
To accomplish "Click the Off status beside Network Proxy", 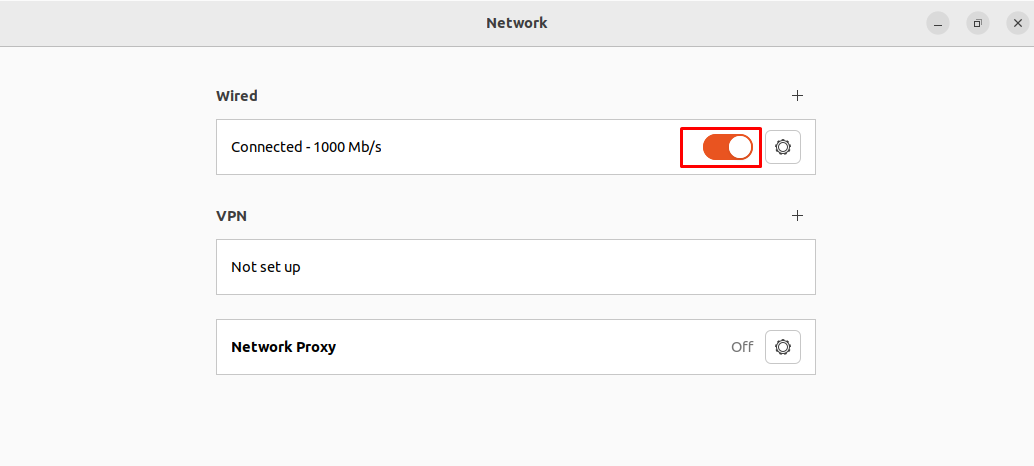I will [742, 347].
